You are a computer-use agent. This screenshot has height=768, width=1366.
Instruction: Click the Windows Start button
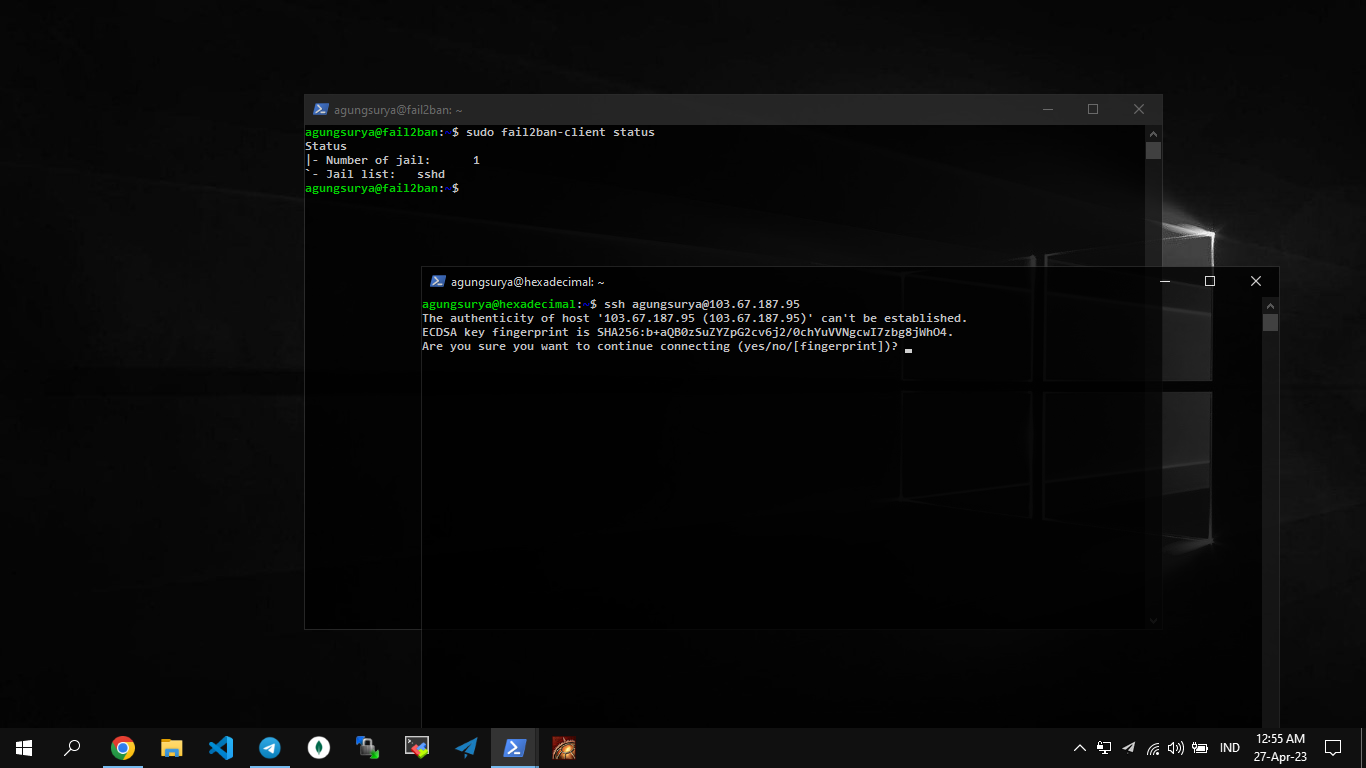click(24, 748)
